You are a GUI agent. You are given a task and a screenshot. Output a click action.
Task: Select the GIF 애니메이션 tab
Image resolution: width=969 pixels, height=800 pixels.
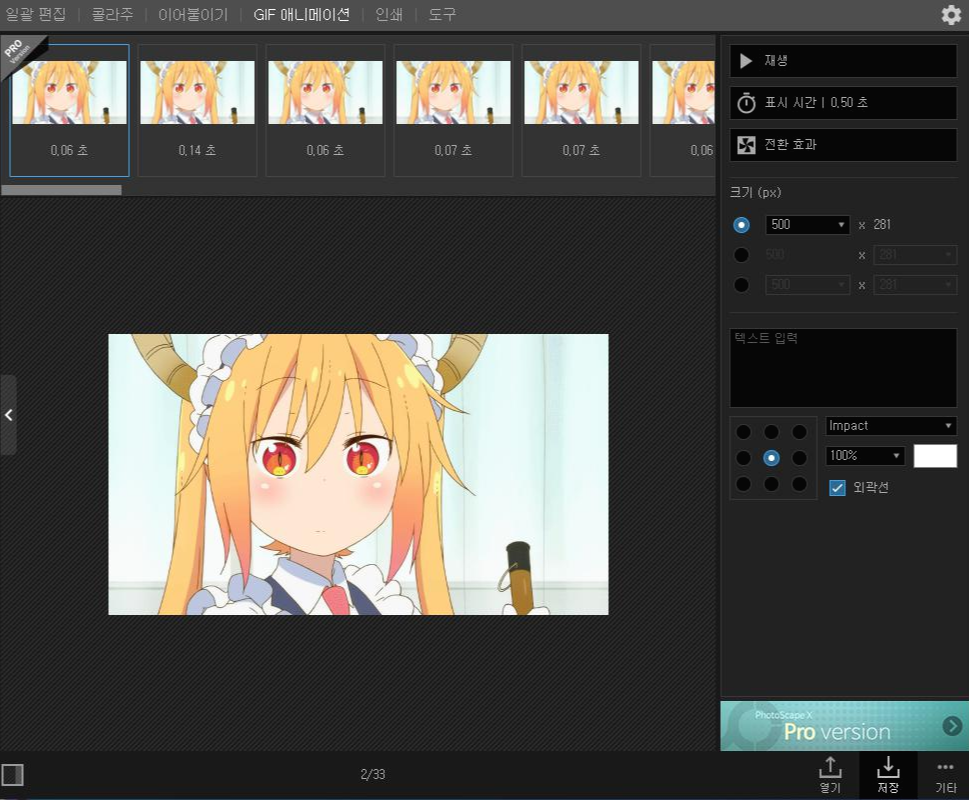click(x=302, y=14)
